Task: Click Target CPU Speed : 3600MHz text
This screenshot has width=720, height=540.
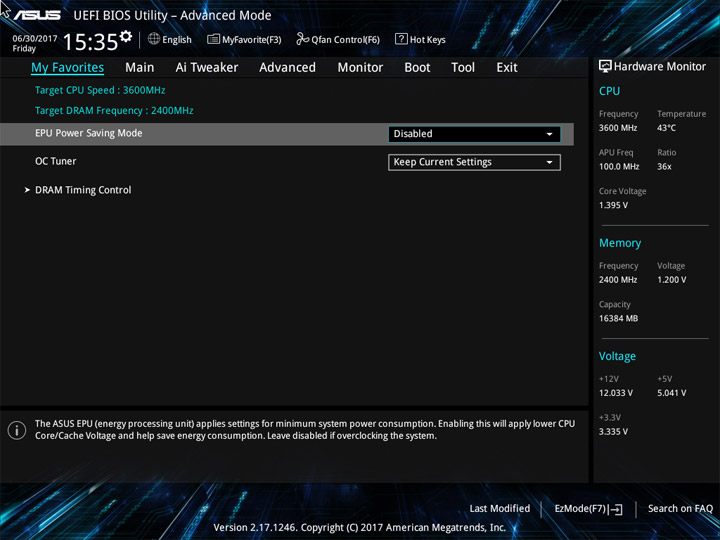Action: pos(100,90)
